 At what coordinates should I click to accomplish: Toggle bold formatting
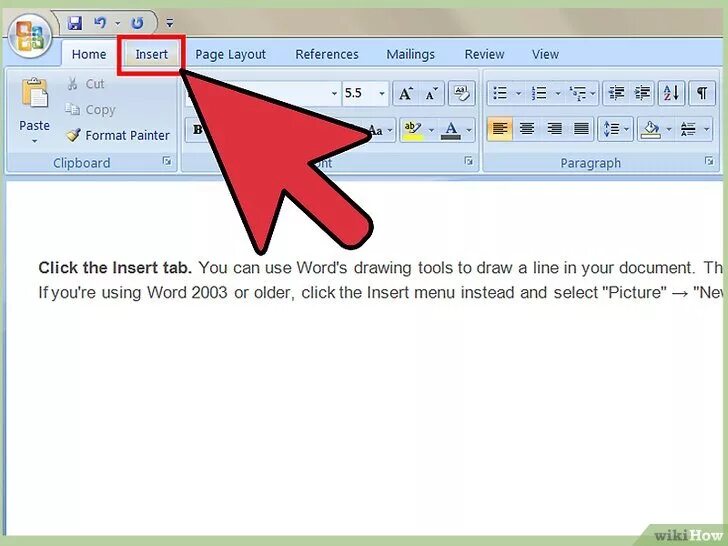pos(198,130)
